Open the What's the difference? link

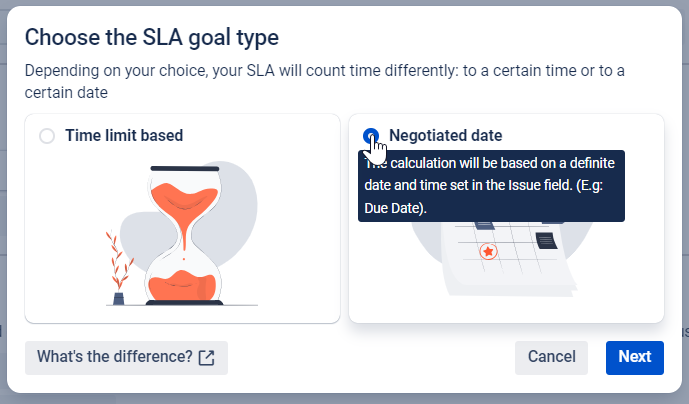point(126,358)
